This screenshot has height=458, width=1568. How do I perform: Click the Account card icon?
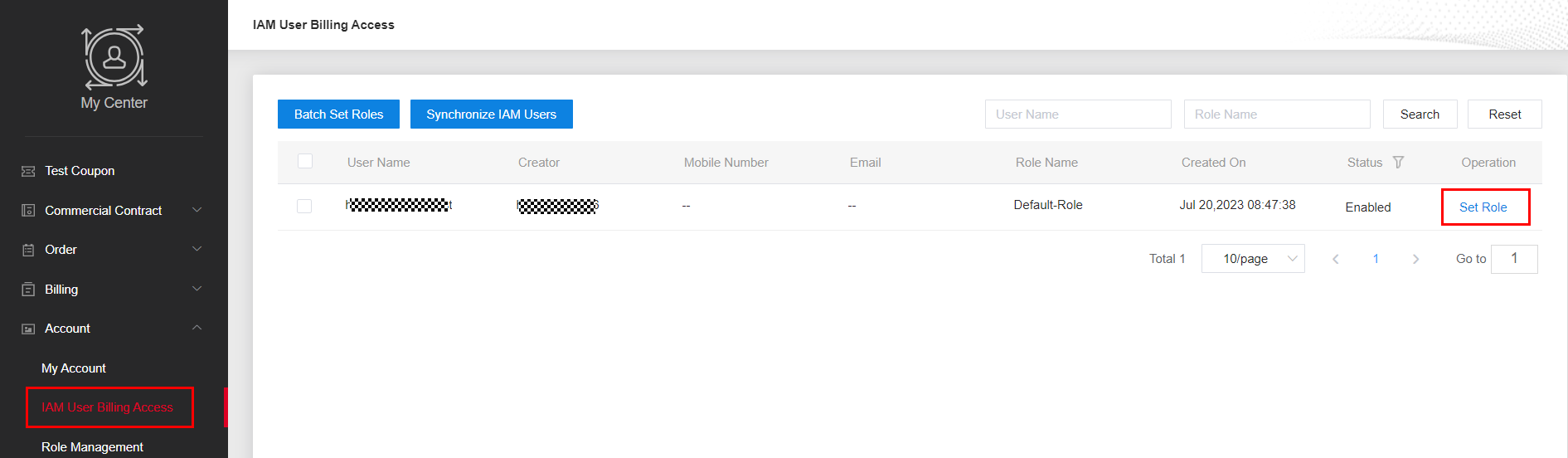(x=28, y=329)
